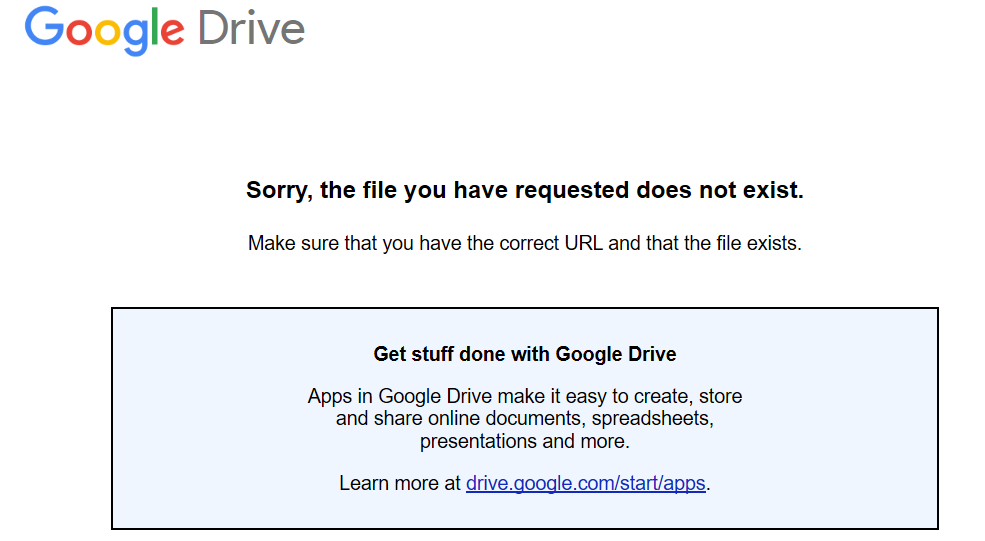Click the green l in the Google logo
Screen dimensions: 985x541
pos(159,27)
